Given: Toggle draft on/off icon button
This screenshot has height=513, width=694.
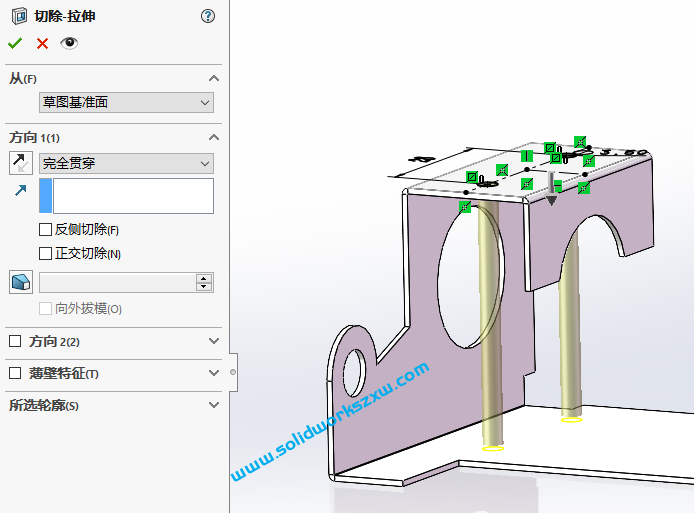Looking at the screenshot, I should pyautogui.click(x=21, y=282).
